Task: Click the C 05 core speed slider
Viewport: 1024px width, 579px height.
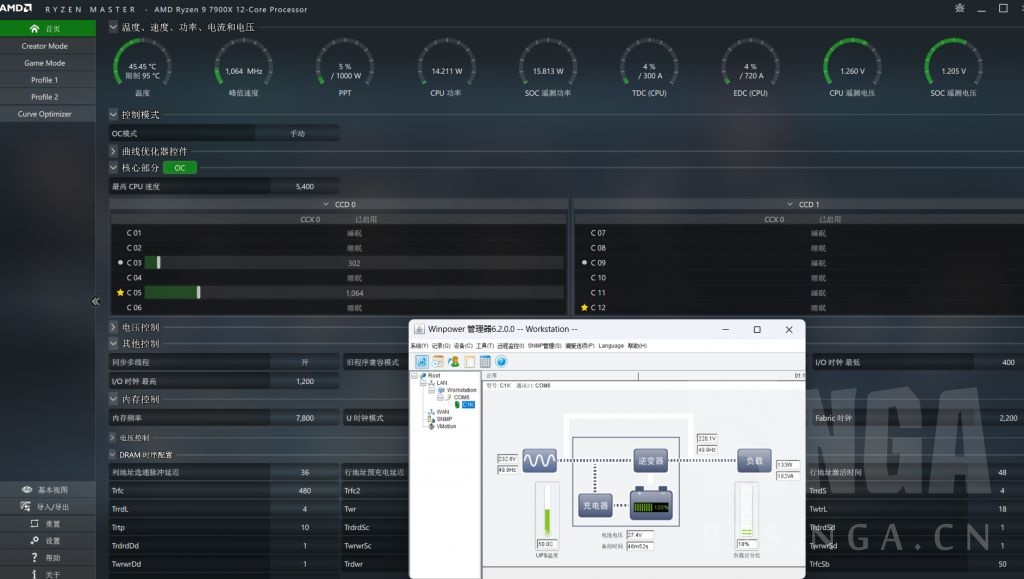Action: point(198,293)
